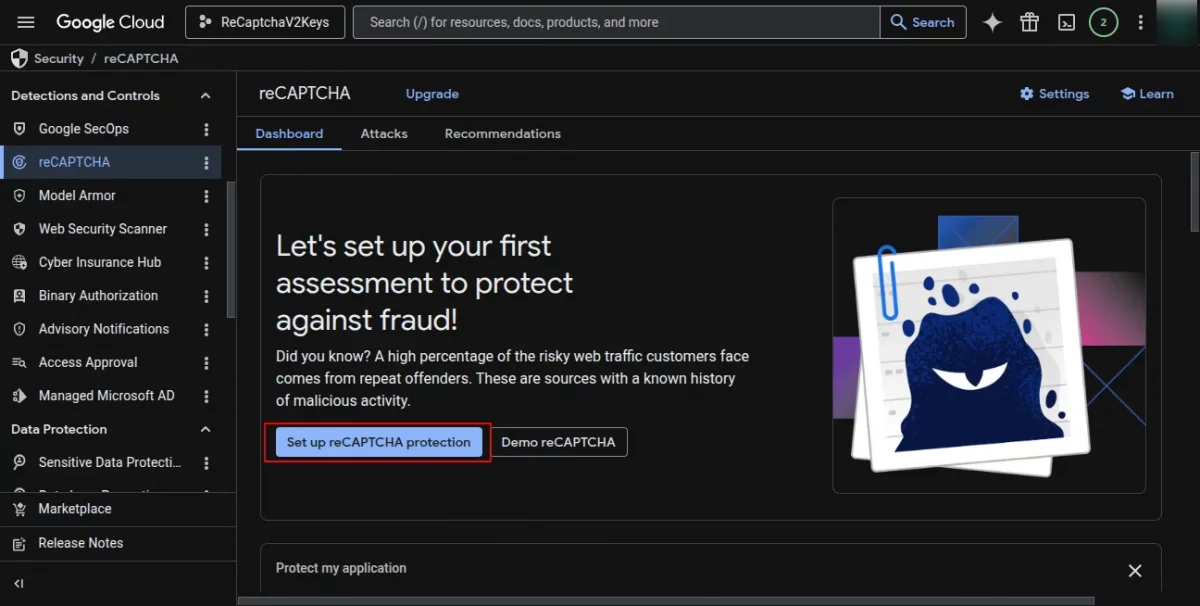Open the top bar vertical dots menu
1200x606 pixels.
pyautogui.click(x=1140, y=22)
